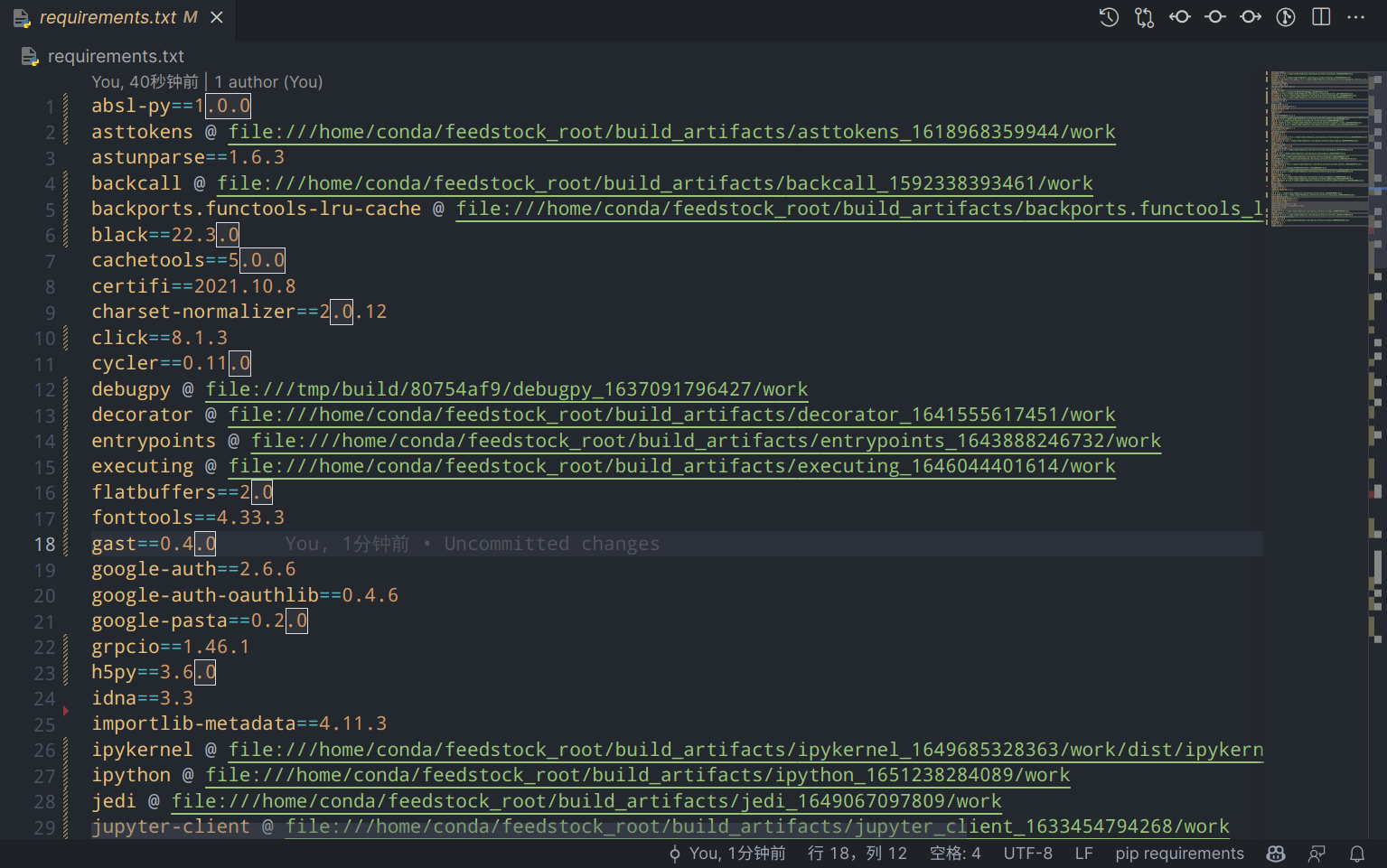Click the Copilot icon in the status bar
The height and width of the screenshot is (868, 1387).
tap(1276, 854)
